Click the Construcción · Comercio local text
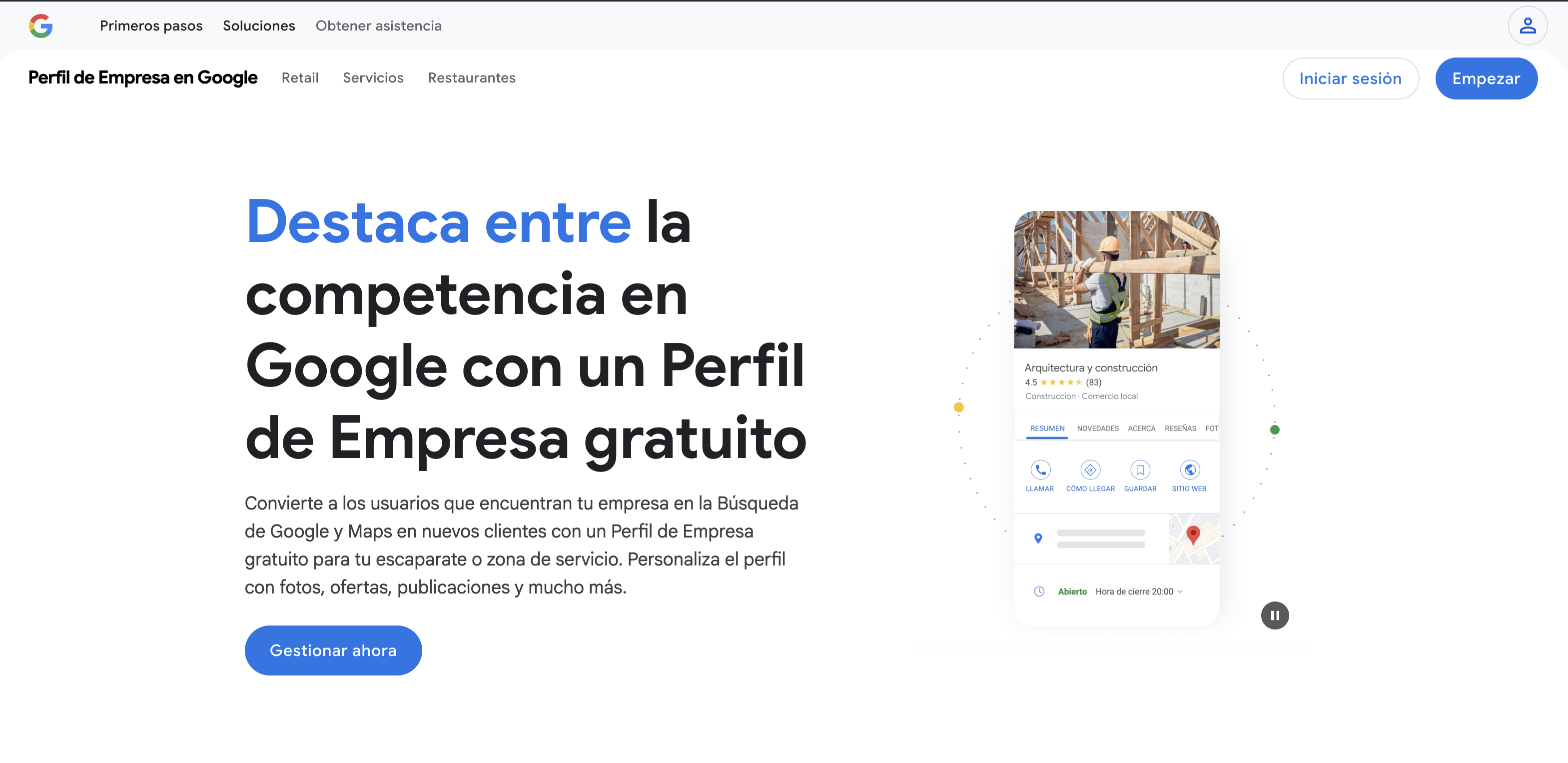The height and width of the screenshot is (763, 1568). (1081, 396)
